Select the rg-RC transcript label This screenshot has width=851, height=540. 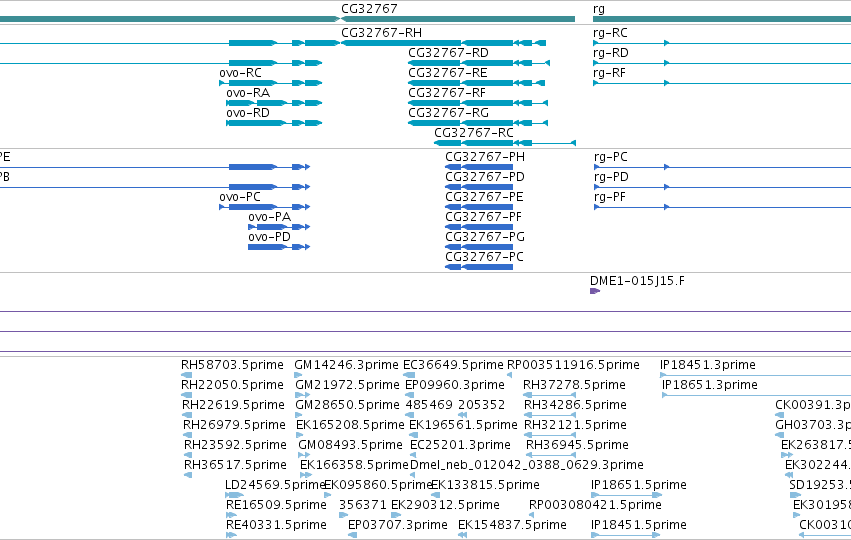(610, 33)
